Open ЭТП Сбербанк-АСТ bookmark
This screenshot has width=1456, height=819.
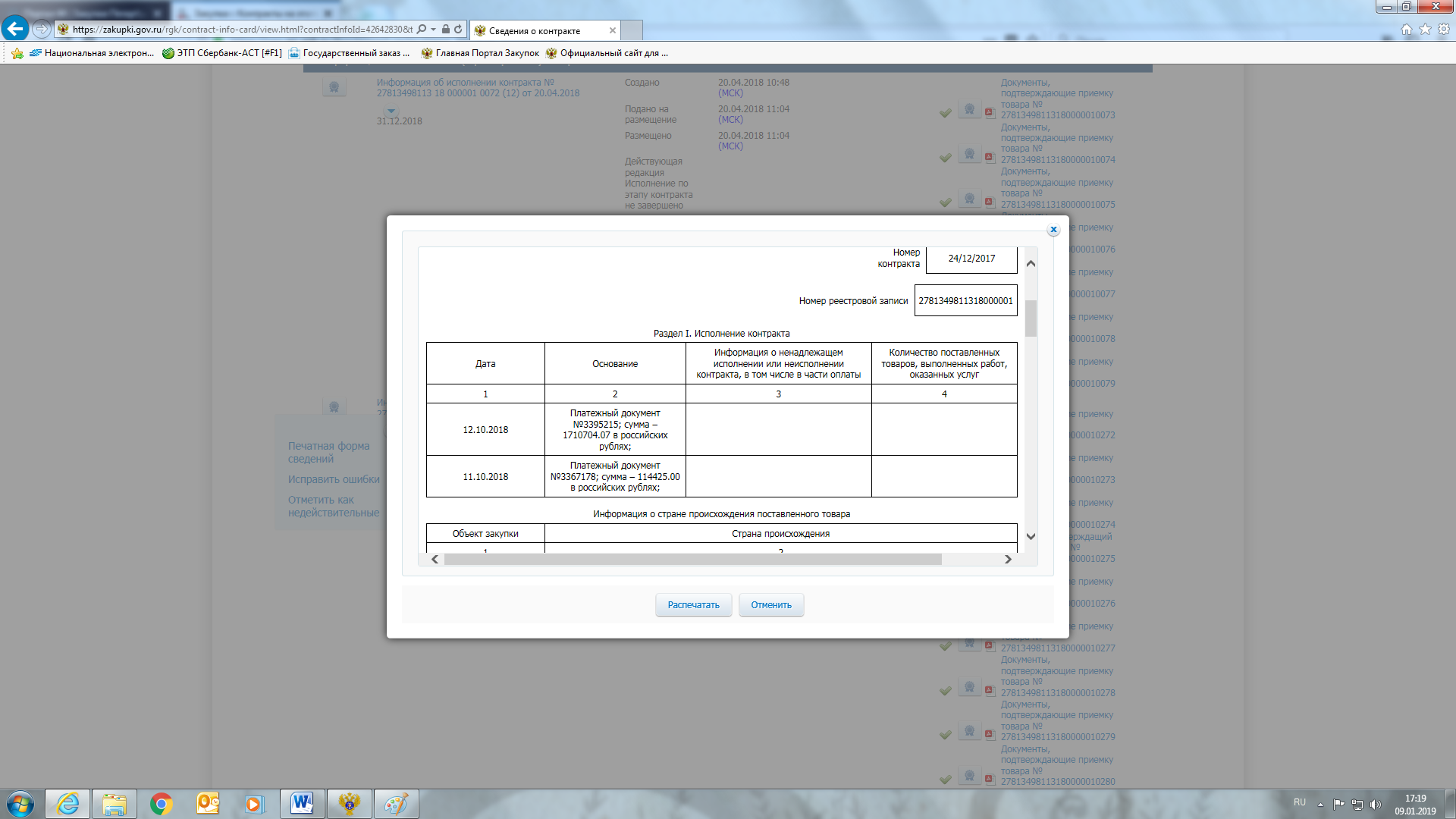(222, 53)
